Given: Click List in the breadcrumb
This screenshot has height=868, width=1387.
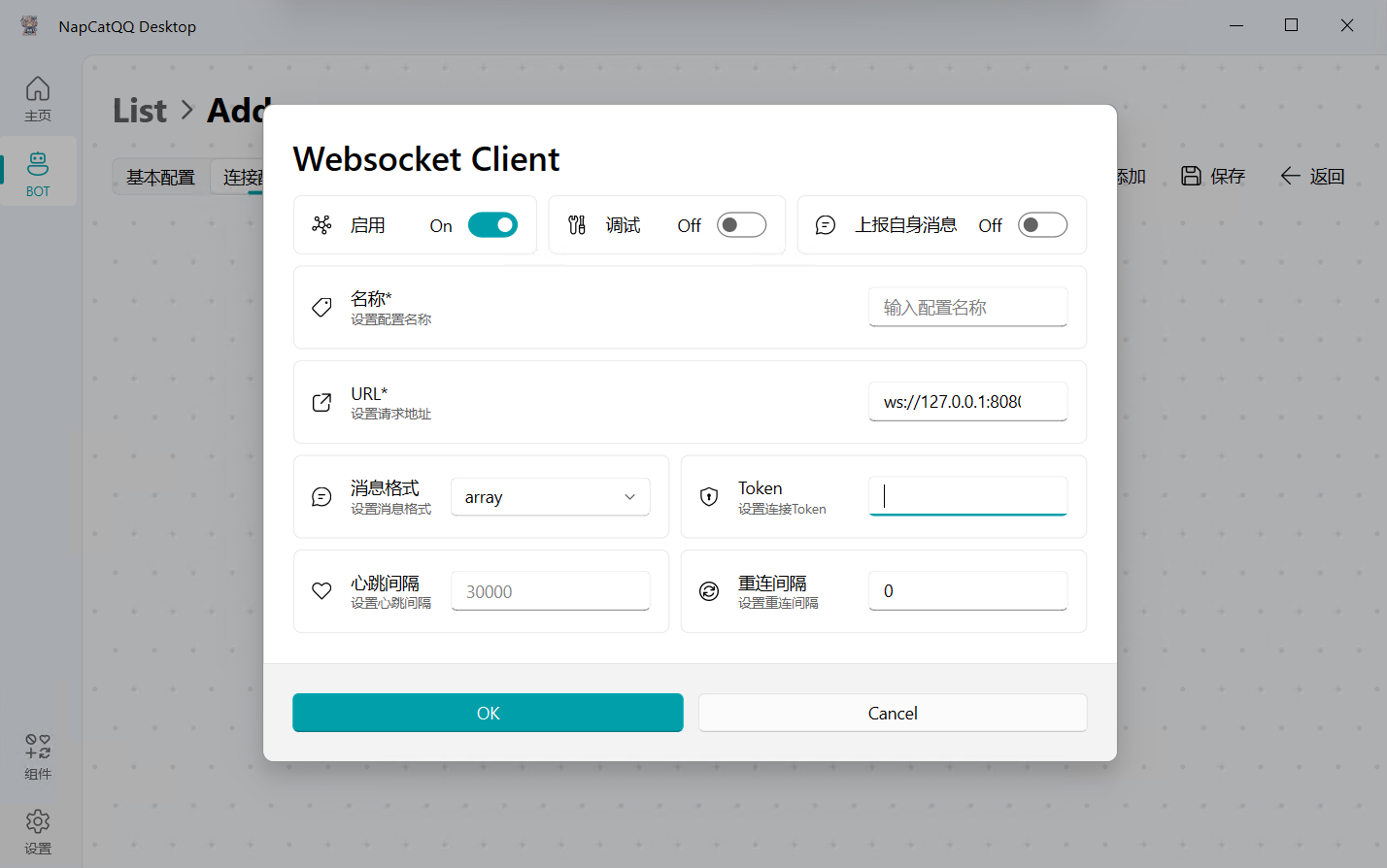Looking at the screenshot, I should click(x=140, y=111).
